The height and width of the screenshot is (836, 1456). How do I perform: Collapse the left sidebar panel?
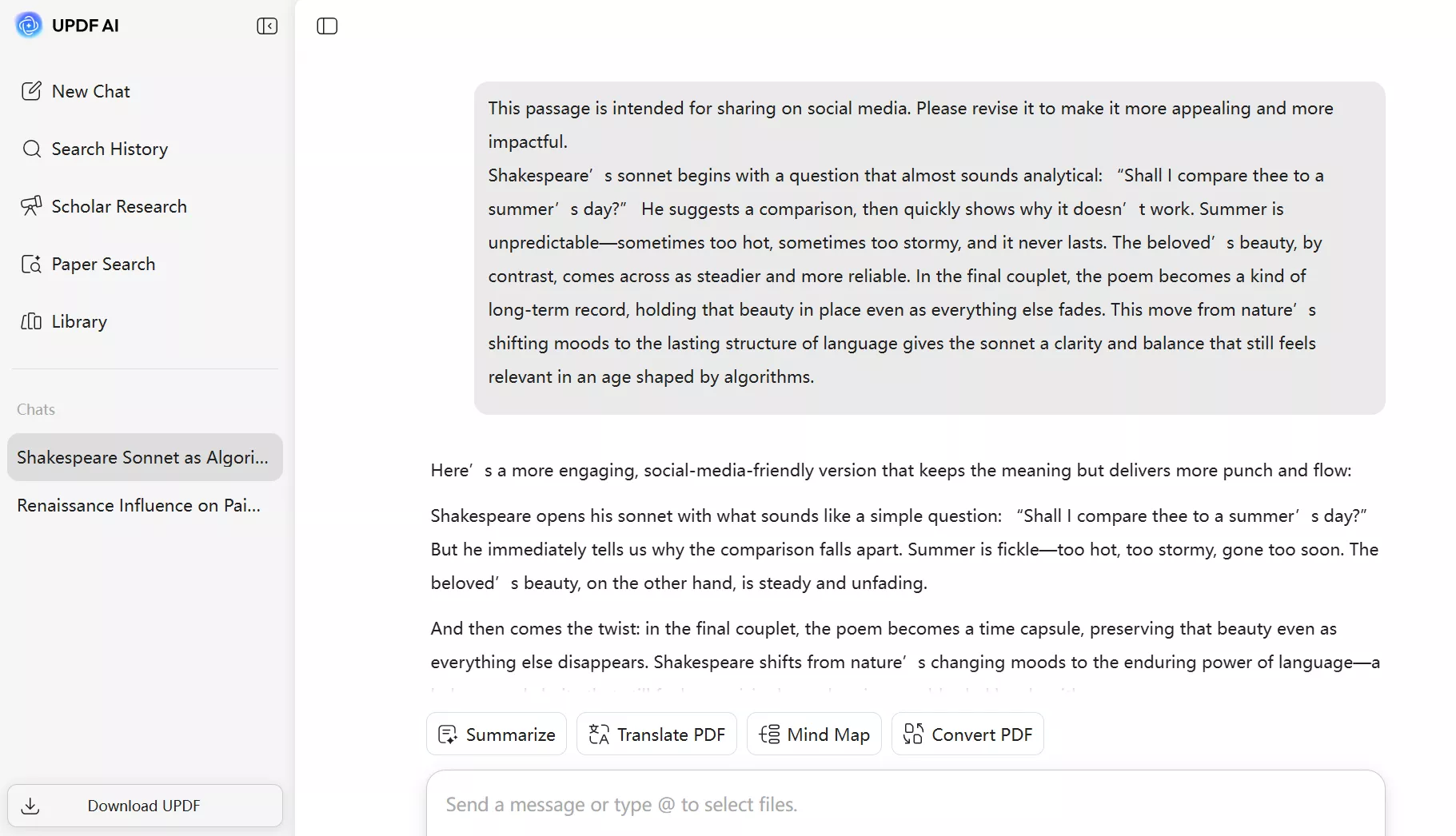click(x=267, y=26)
